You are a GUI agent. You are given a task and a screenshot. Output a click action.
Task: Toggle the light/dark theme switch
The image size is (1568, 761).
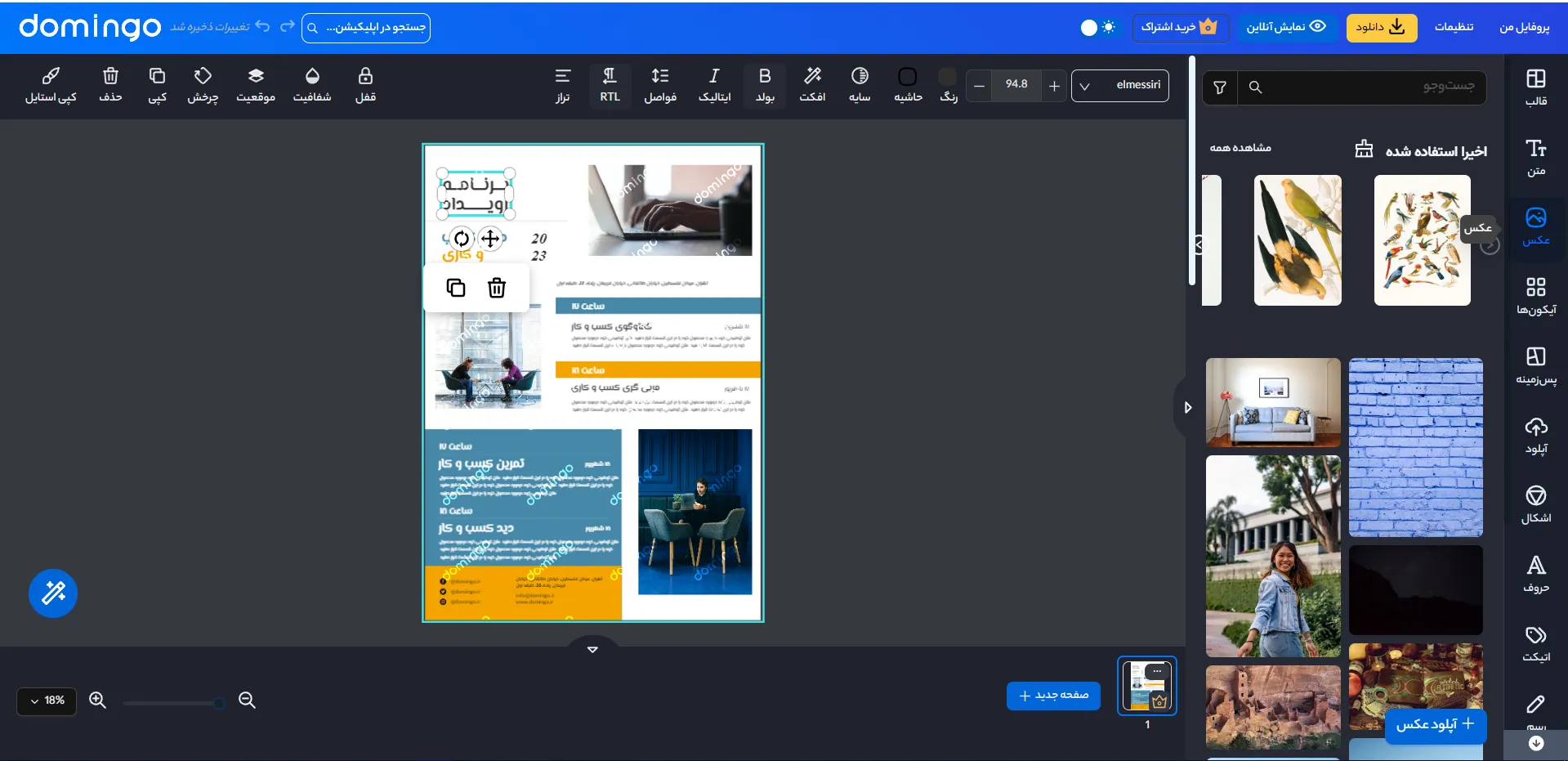[x=1098, y=27]
